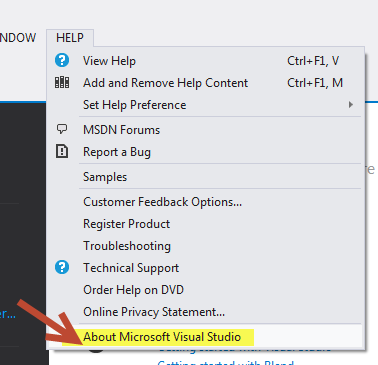This screenshot has height=365, width=378.
Task: Click the View Help question-mark icon
Action: pyautogui.click(x=62, y=60)
